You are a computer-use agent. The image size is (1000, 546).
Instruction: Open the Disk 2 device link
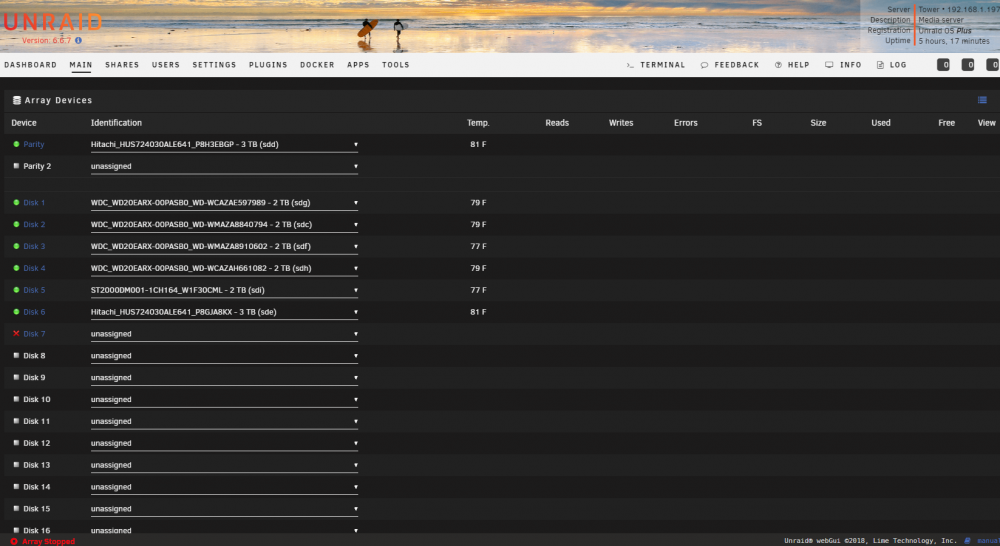34,225
